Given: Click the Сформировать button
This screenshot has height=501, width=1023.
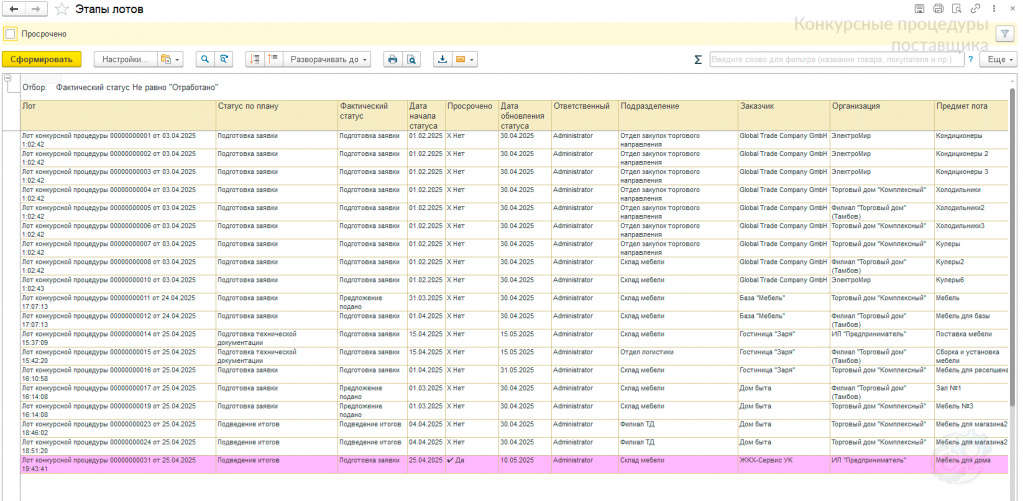Looking at the screenshot, I should [x=42, y=59].
